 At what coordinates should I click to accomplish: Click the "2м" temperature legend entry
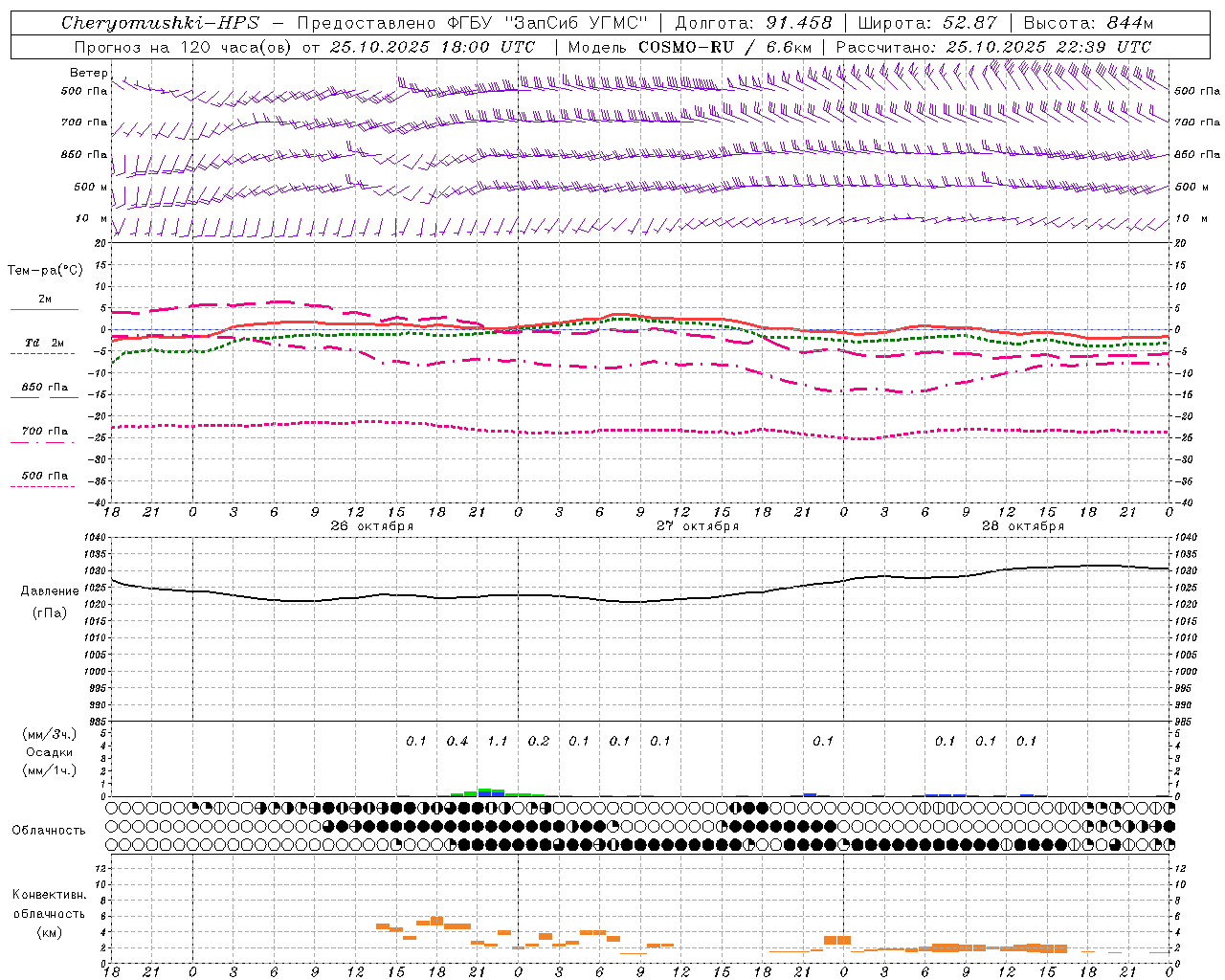(45, 300)
